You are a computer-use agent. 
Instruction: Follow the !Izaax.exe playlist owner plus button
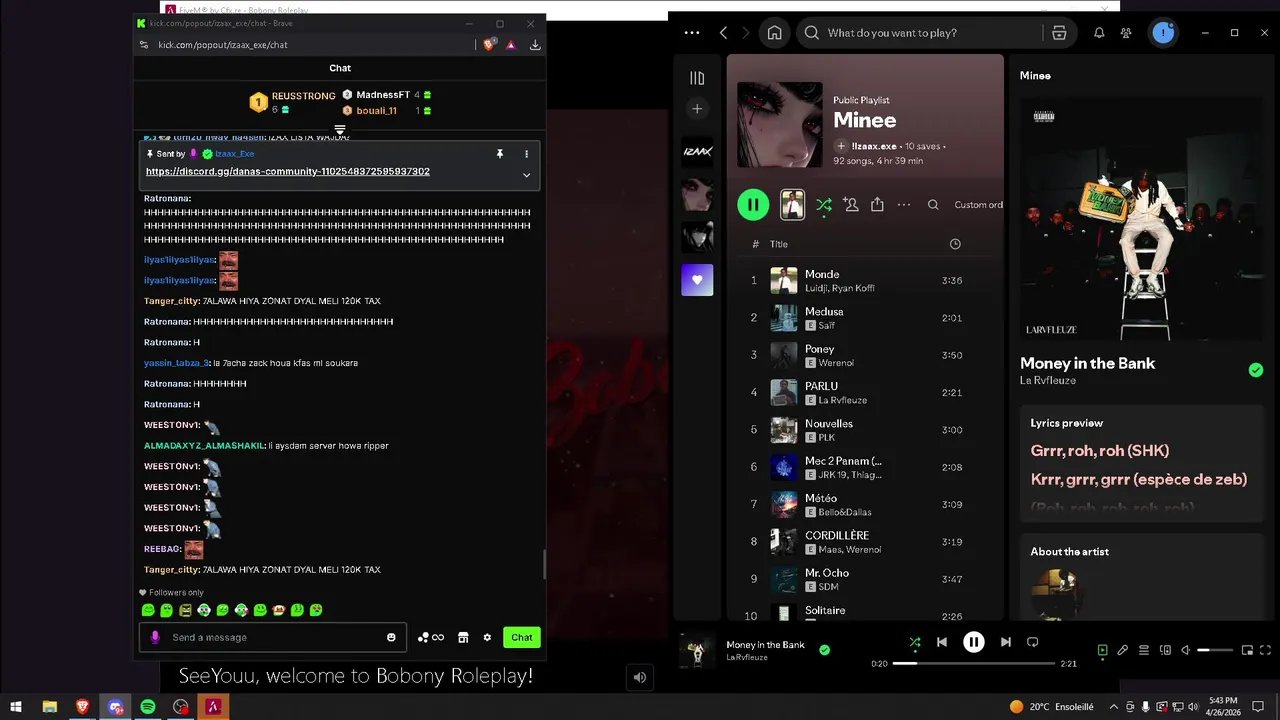841,146
